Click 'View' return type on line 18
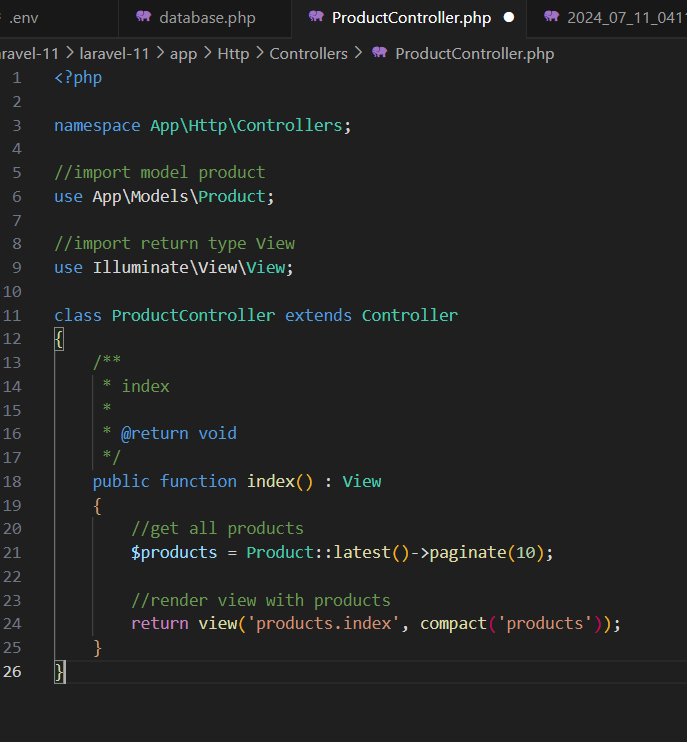This screenshot has height=742, width=687. [362, 482]
